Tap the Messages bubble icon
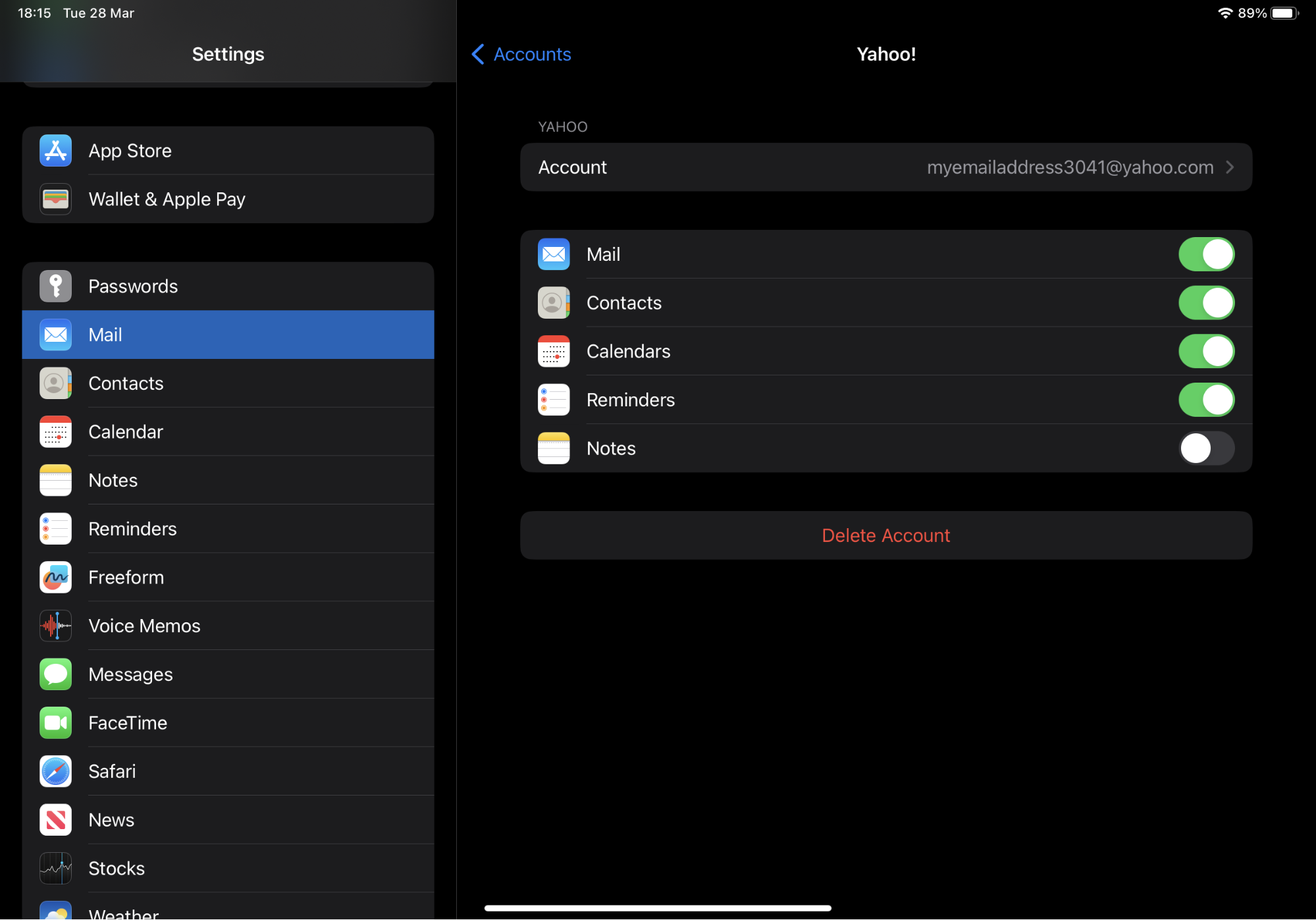Screen dimensions: 1316x920 point(55,674)
